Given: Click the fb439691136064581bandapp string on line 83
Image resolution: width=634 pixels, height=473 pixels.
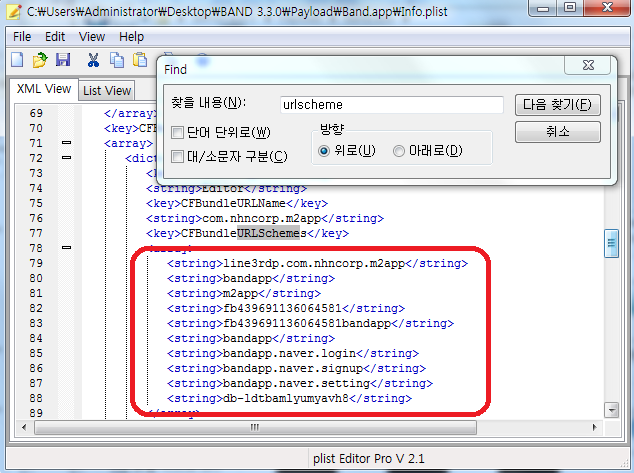Looking at the screenshot, I should pos(311,323).
